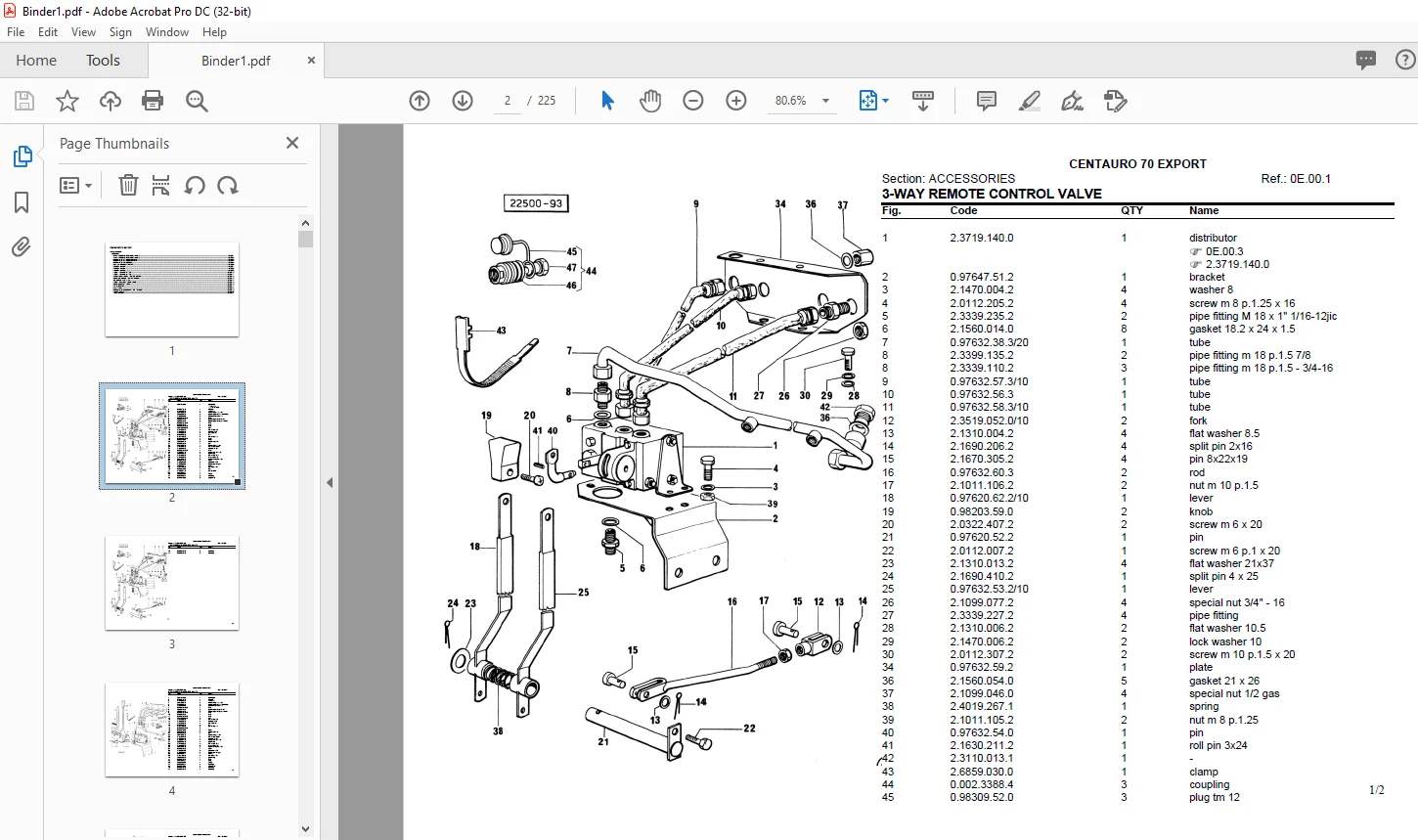The image size is (1418, 840).
Task: Select page 2 thumbnail
Action: pos(172,436)
